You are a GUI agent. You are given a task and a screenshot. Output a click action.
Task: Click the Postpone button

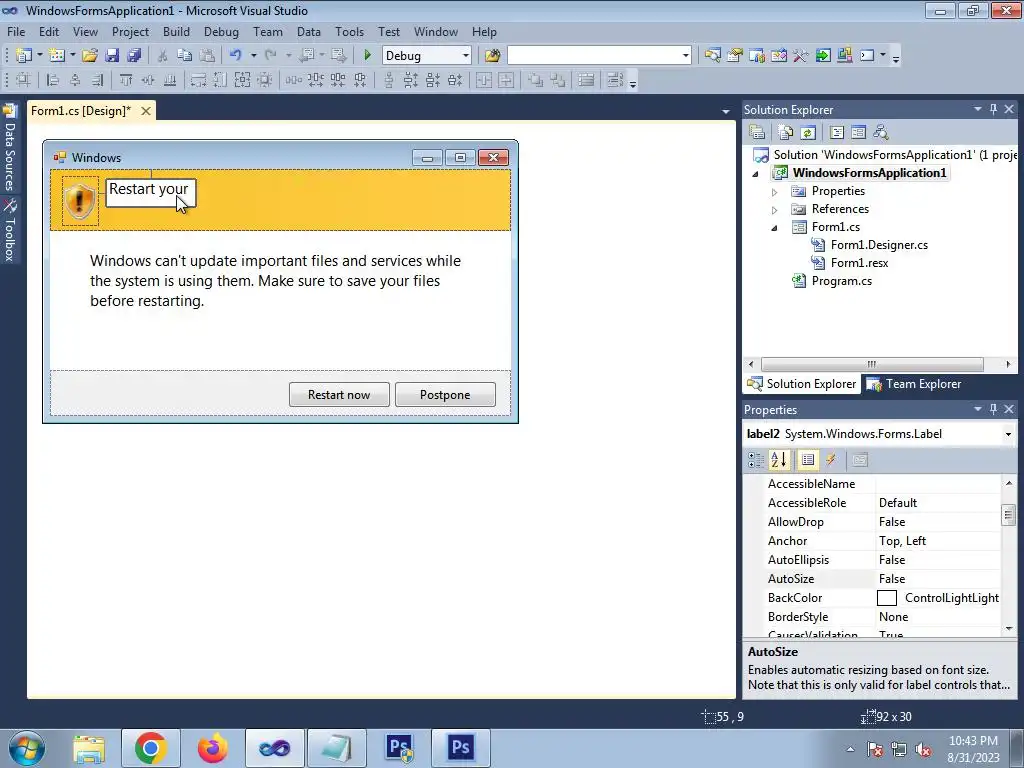pos(445,394)
